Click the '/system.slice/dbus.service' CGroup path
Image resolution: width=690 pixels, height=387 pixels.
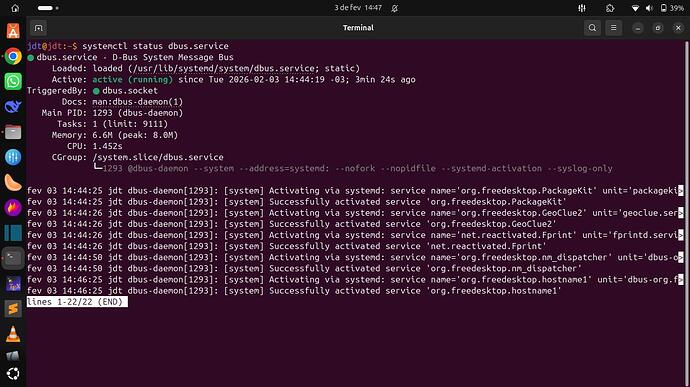click(x=158, y=157)
